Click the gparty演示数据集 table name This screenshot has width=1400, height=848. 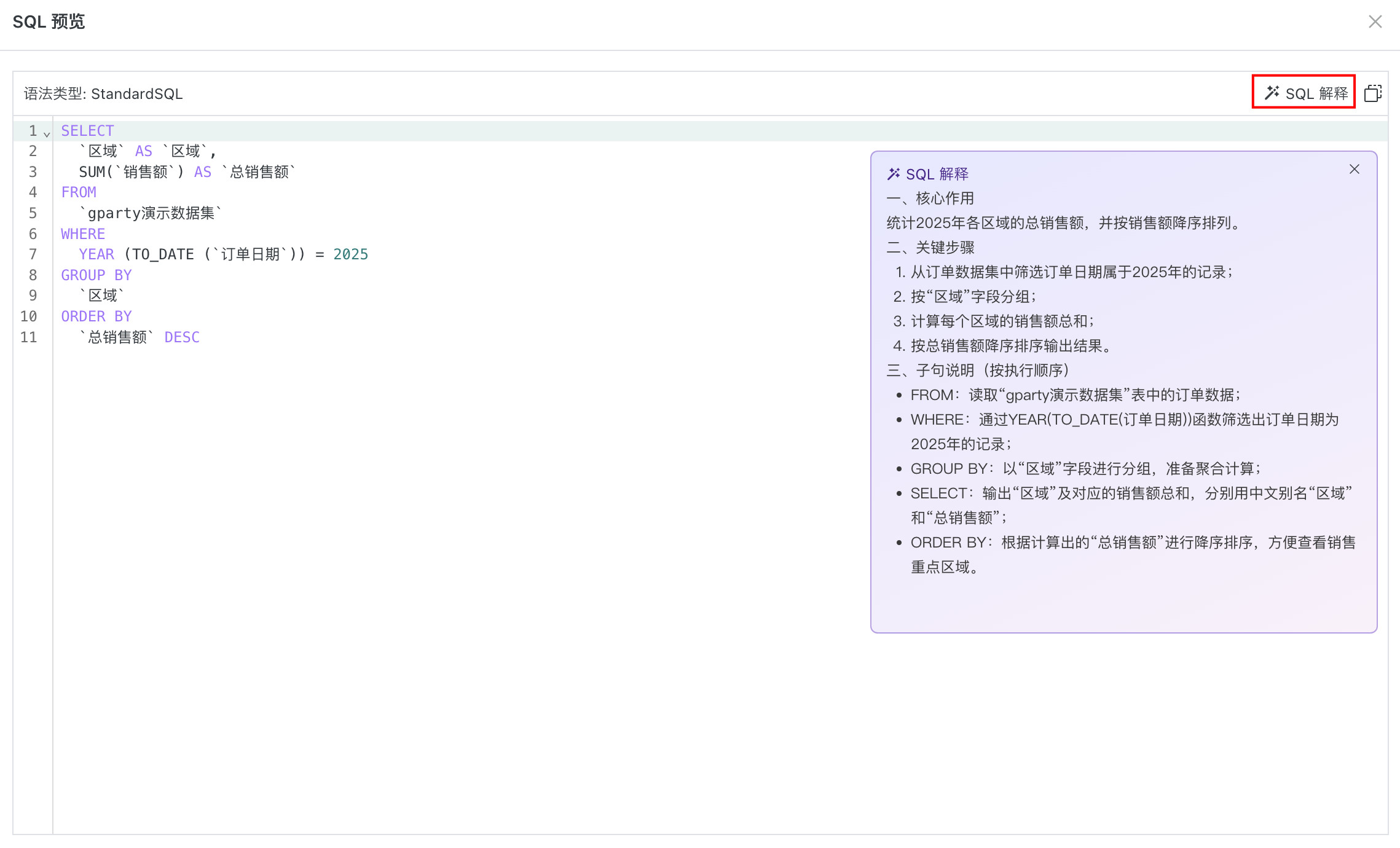tap(151, 213)
